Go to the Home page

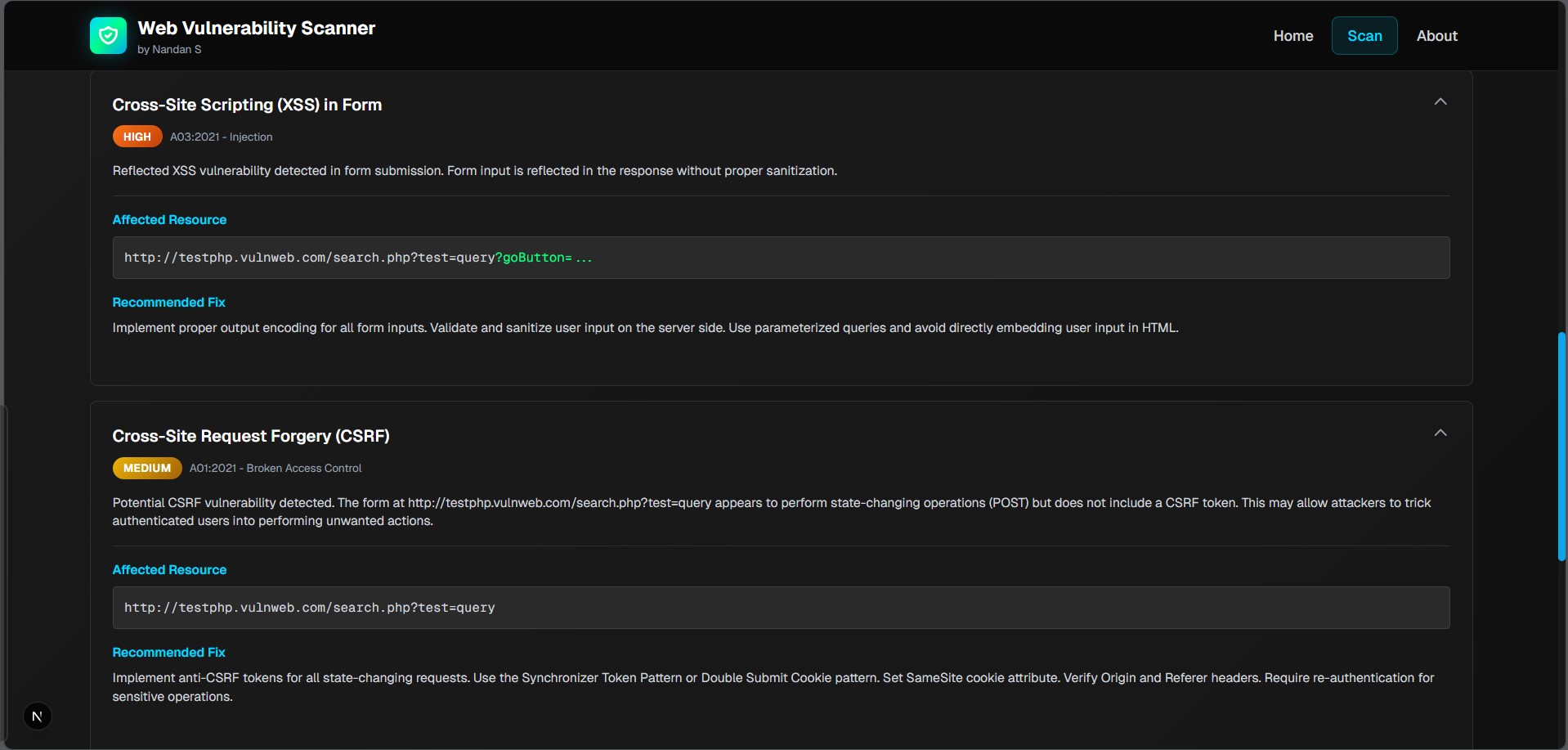(1292, 36)
